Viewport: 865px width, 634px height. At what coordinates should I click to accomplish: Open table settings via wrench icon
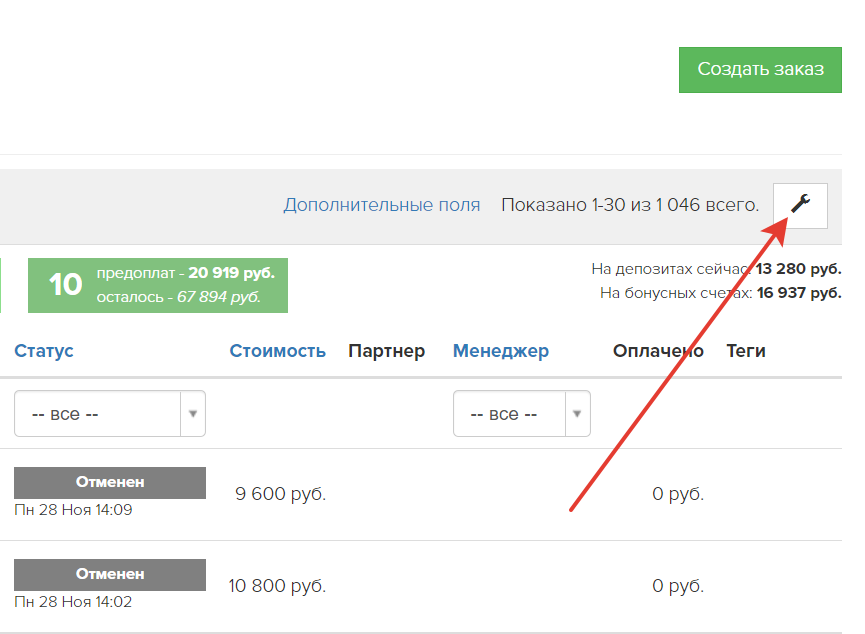(800, 205)
